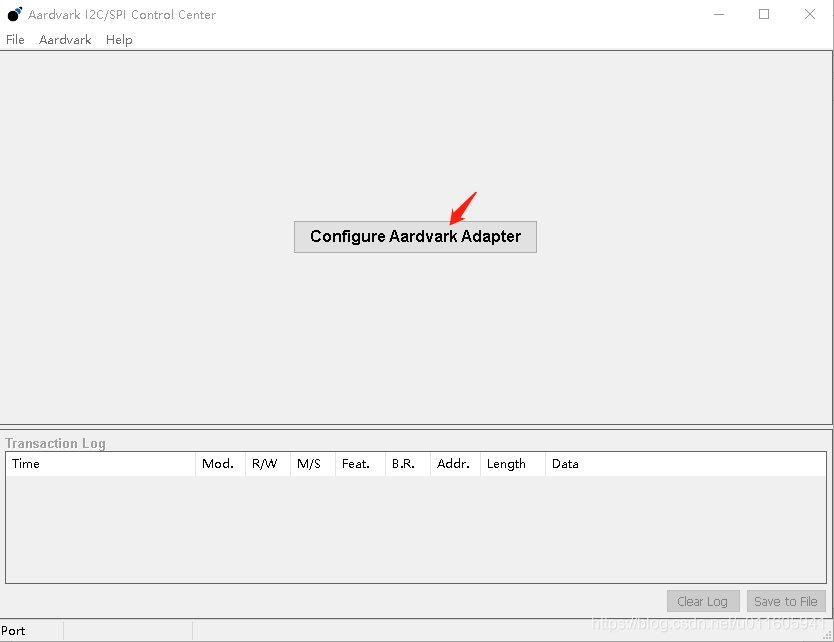The width and height of the screenshot is (834, 642).
Task: Click the Save to File button
Action: (x=786, y=602)
